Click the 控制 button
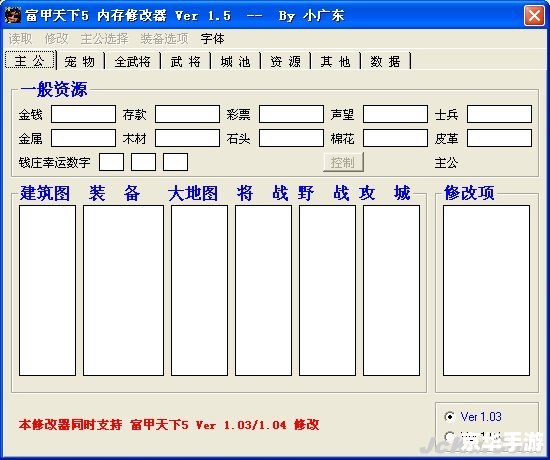Viewport: 550px width, 460px height. [x=343, y=162]
